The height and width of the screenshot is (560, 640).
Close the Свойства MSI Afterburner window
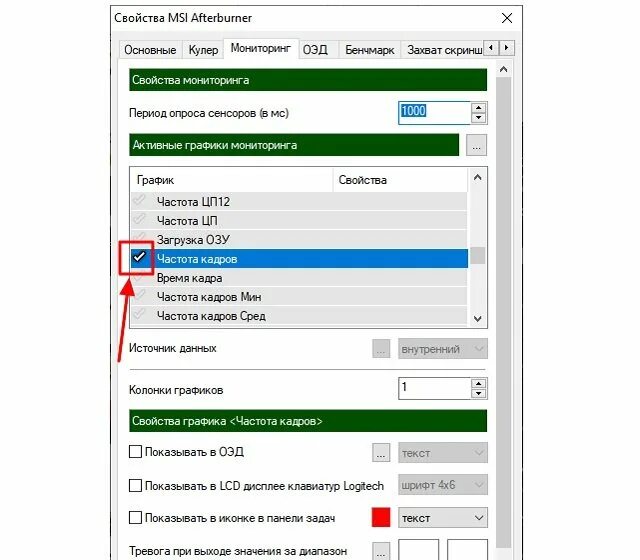(x=507, y=18)
